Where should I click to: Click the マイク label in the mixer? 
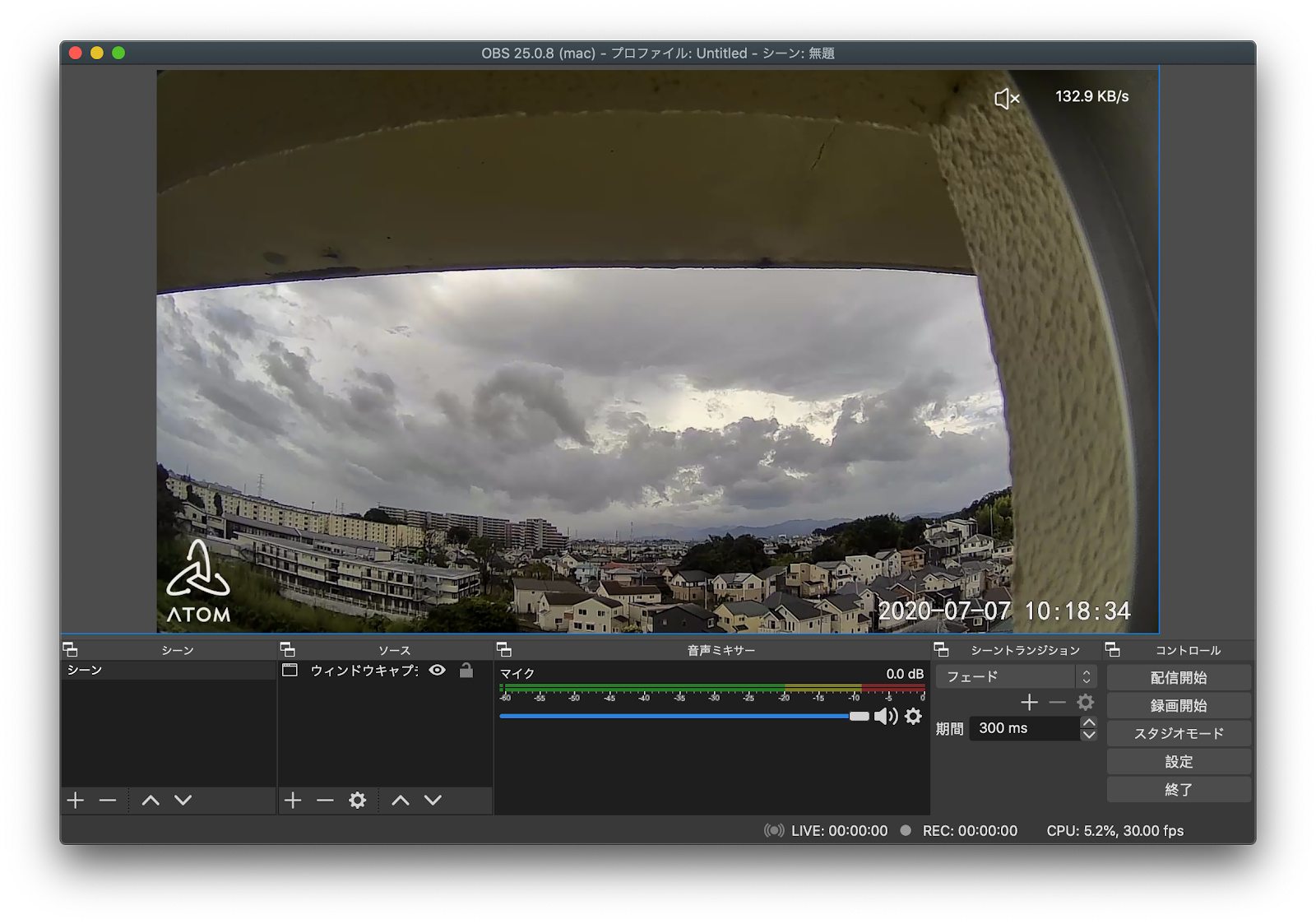pos(517,673)
